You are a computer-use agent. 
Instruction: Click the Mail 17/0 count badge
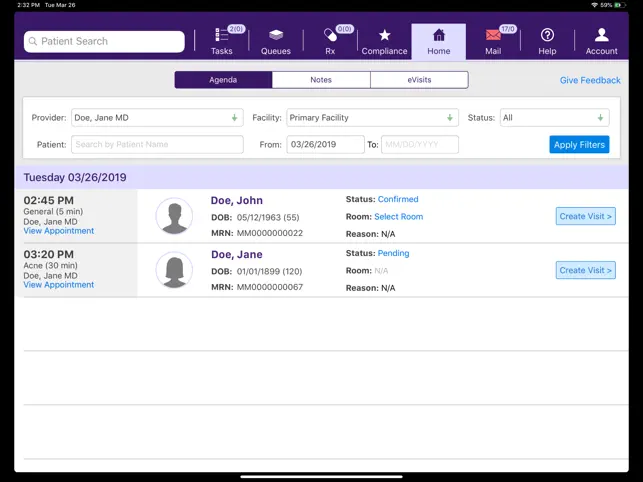pos(508,29)
